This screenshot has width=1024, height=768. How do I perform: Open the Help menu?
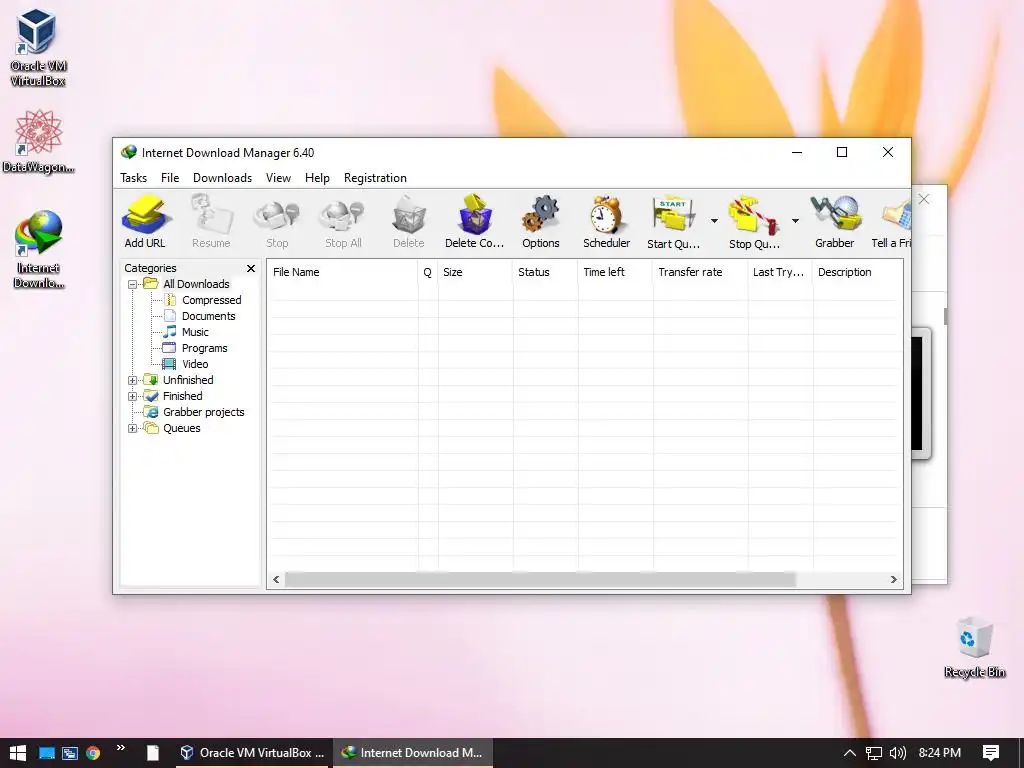coord(317,178)
